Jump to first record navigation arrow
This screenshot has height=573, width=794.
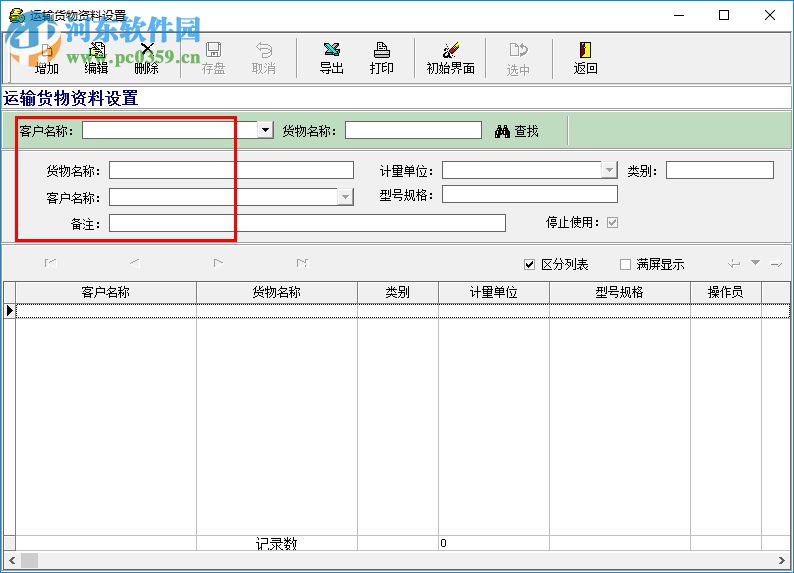coord(50,263)
